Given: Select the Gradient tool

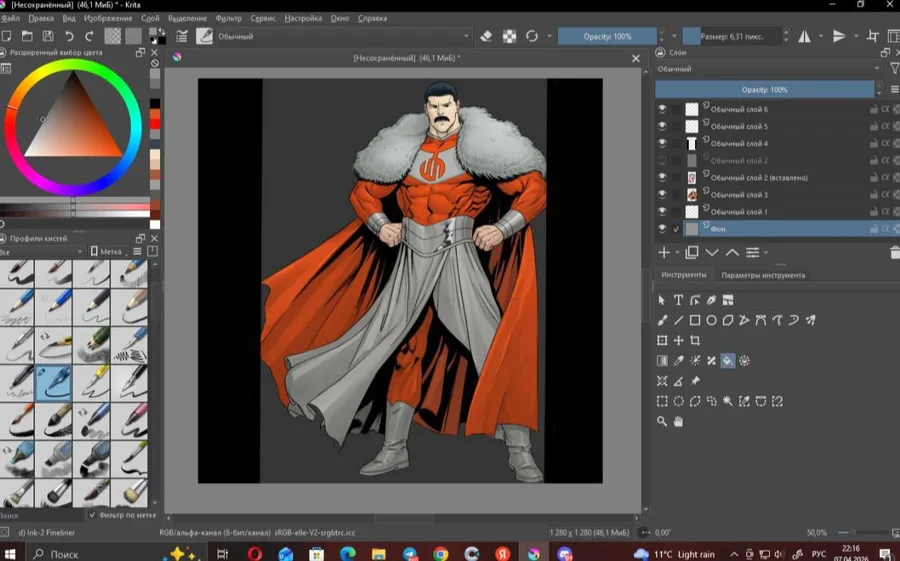Looking at the screenshot, I should pyautogui.click(x=662, y=361).
